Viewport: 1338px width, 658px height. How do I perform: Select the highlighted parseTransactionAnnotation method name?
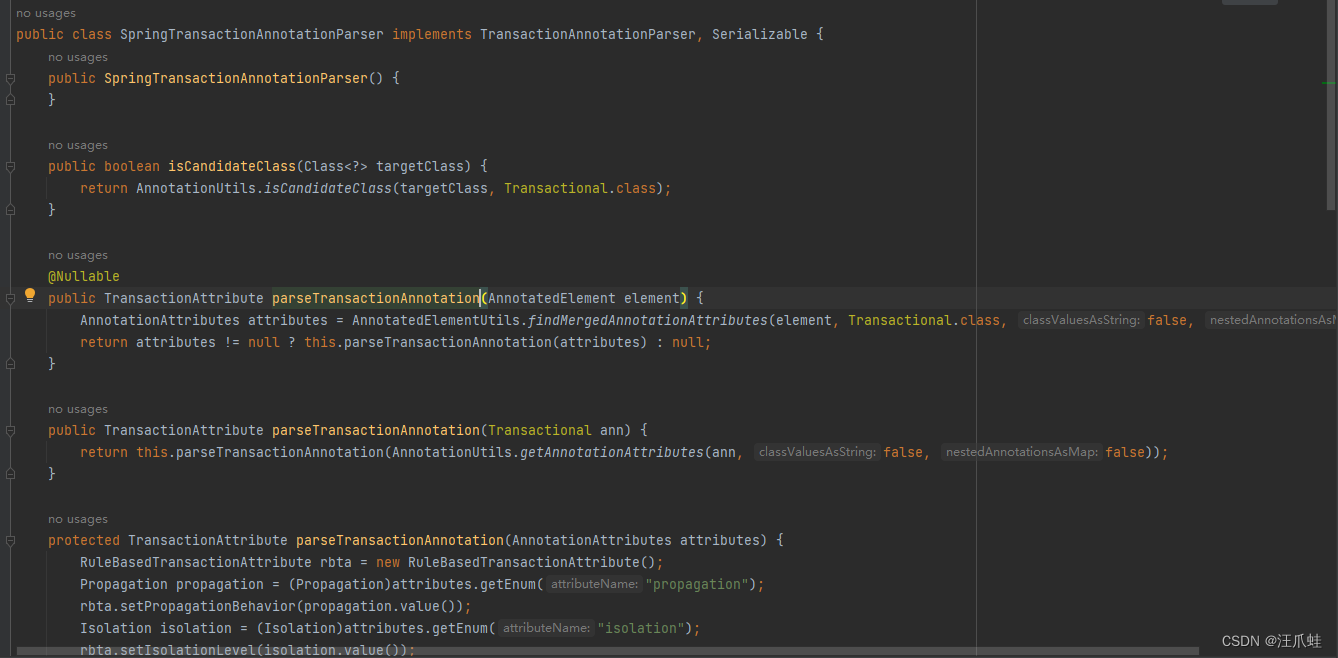pyautogui.click(x=375, y=297)
